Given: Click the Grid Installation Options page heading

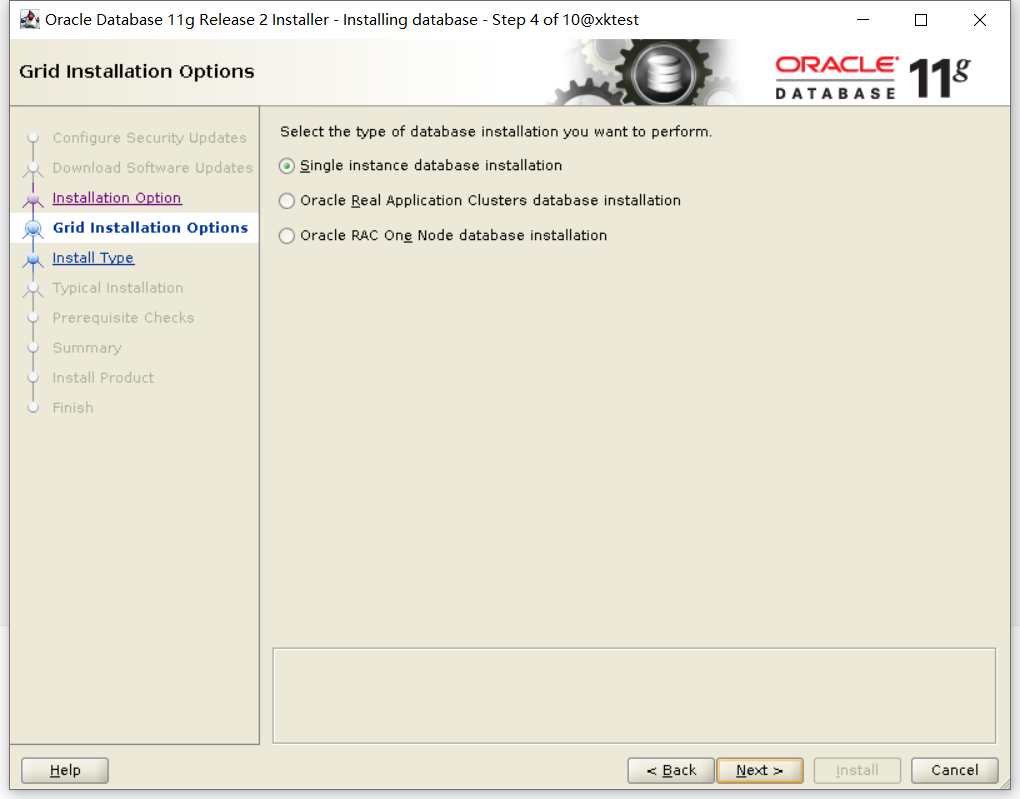Looking at the screenshot, I should click(x=137, y=72).
